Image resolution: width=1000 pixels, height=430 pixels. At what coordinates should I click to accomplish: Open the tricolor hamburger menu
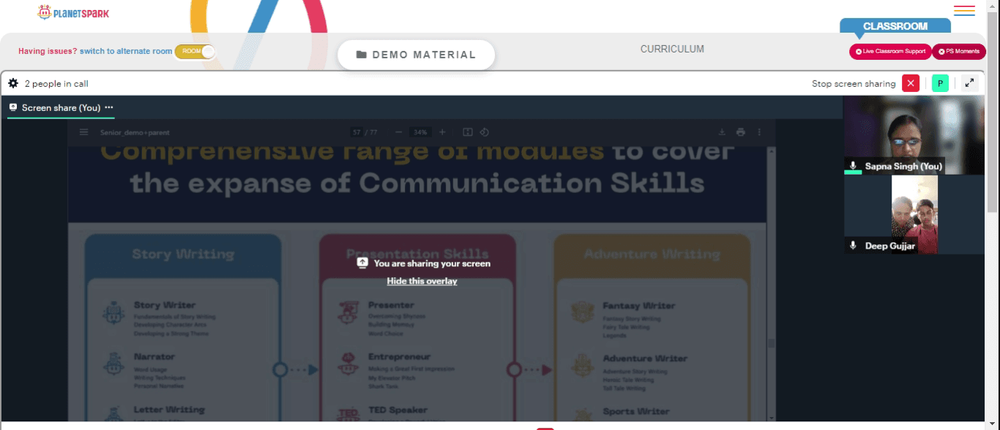(x=964, y=11)
